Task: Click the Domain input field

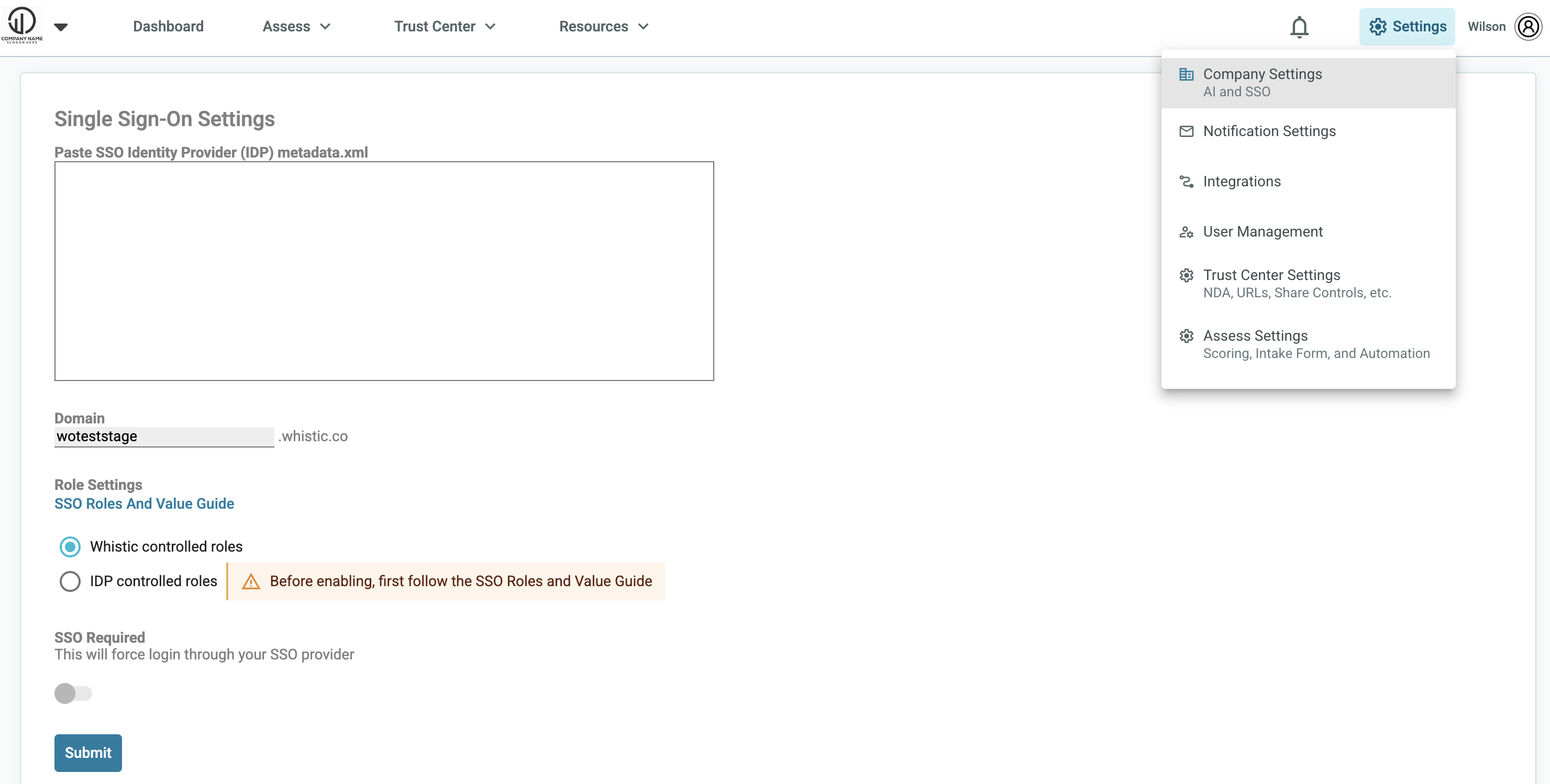Action: pos(164,436)
